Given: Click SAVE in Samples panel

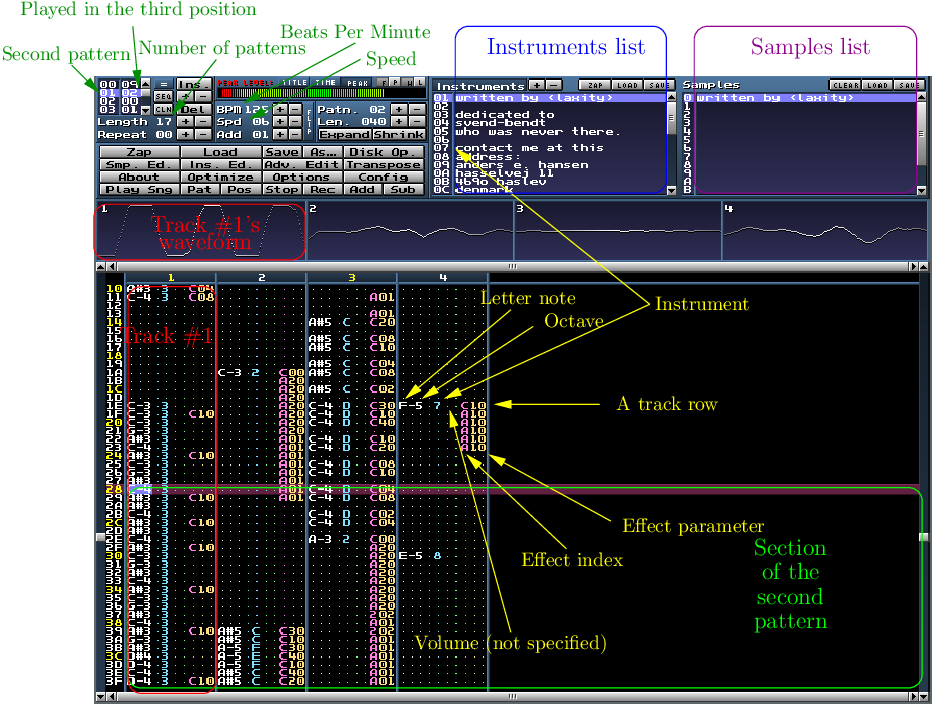Looking at the screenshot, I should 909,86.
